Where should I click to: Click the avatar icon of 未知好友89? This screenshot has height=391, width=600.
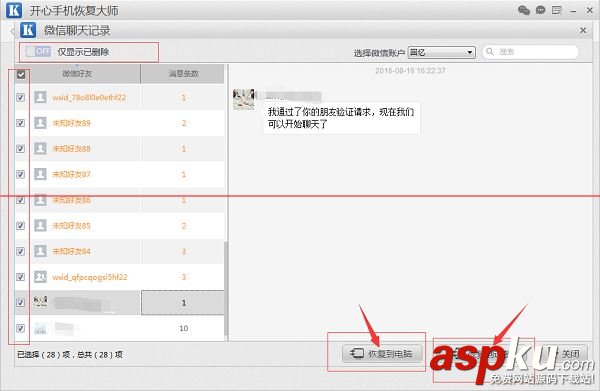click(x=40, y=123)
